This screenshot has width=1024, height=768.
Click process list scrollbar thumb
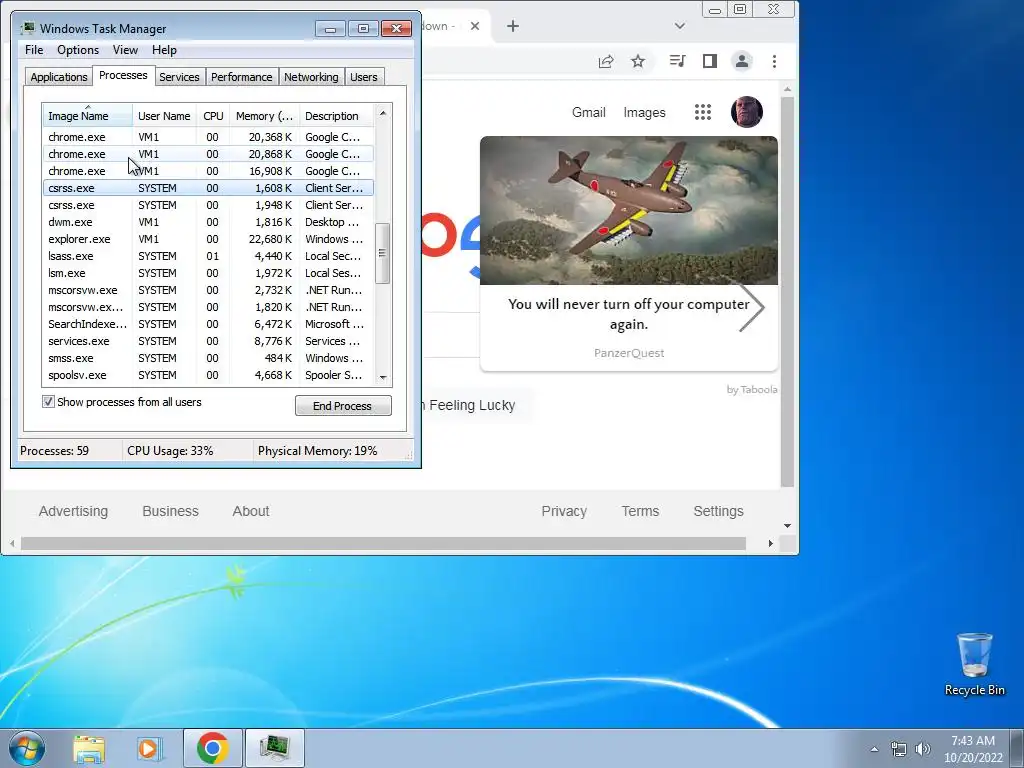[383, 253]
